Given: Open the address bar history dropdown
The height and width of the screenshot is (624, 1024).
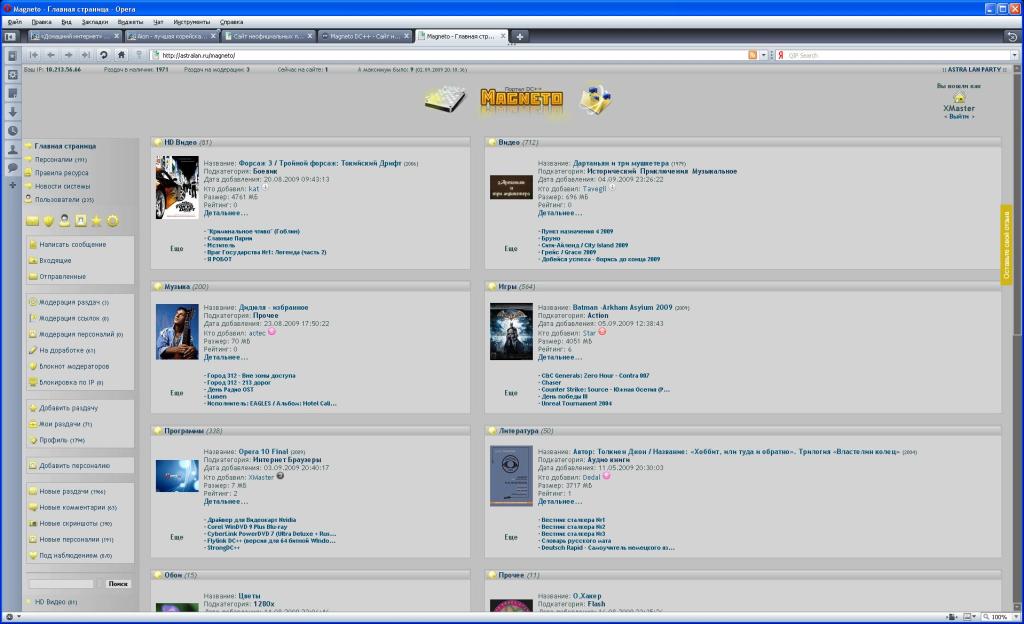Looking at the screenshot, I should click(763, 55).
